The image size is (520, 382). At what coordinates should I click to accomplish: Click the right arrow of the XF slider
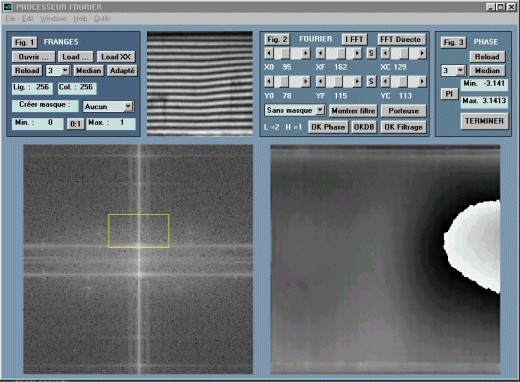[x=357, y=53]
